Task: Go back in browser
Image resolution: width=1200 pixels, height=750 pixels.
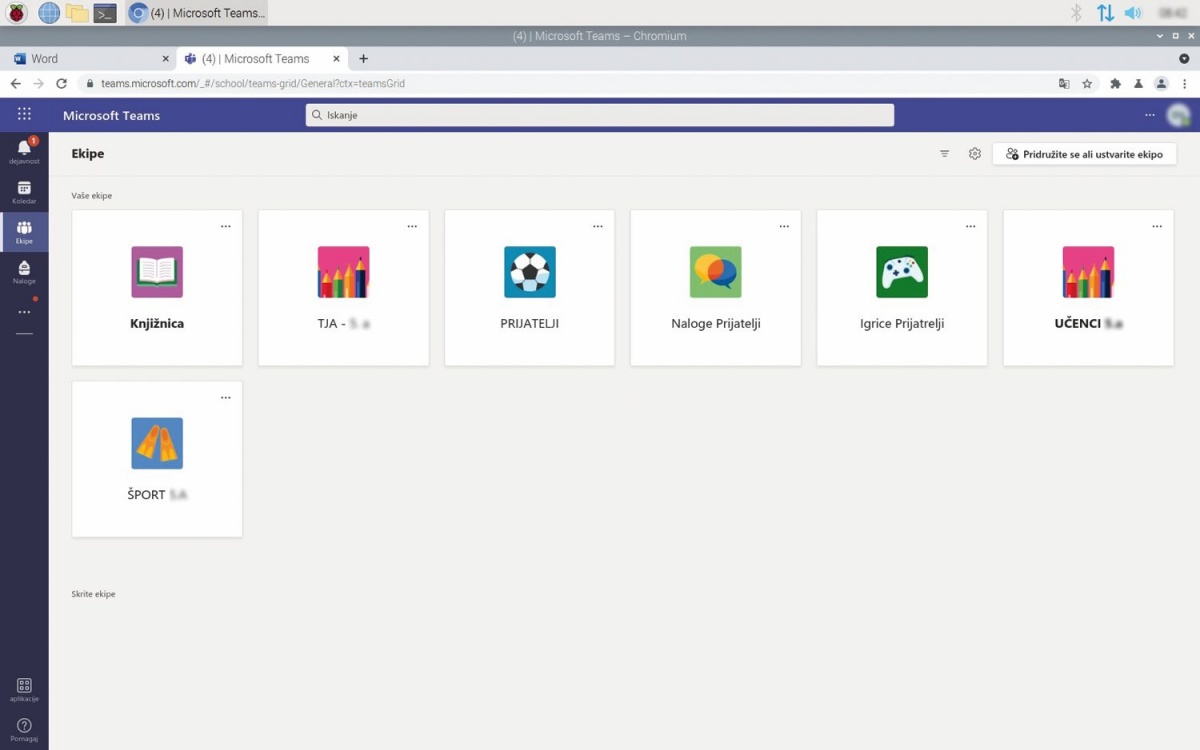Action: tap(15, 84)
